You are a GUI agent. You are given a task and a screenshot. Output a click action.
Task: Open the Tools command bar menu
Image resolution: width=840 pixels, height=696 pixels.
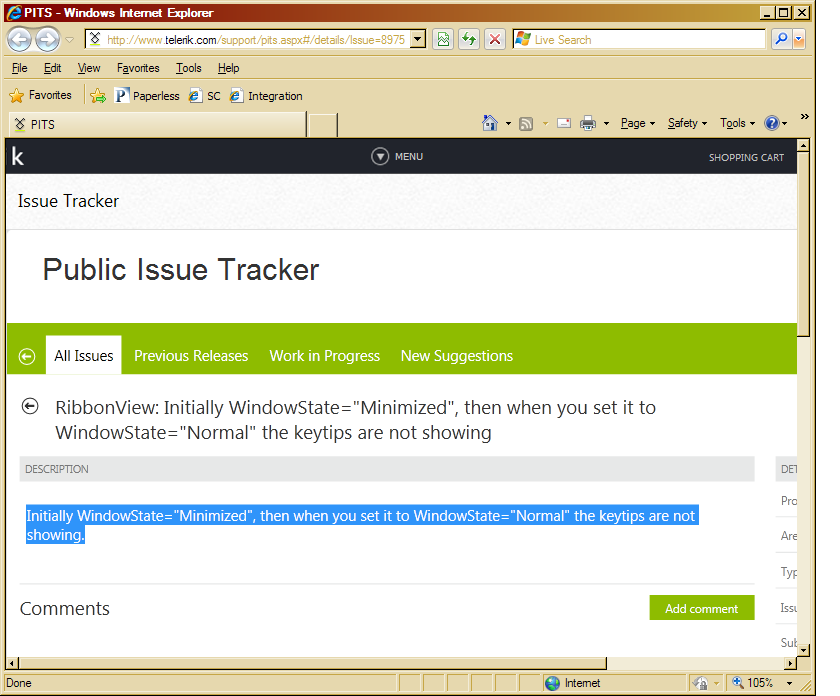tap(738, 123)
